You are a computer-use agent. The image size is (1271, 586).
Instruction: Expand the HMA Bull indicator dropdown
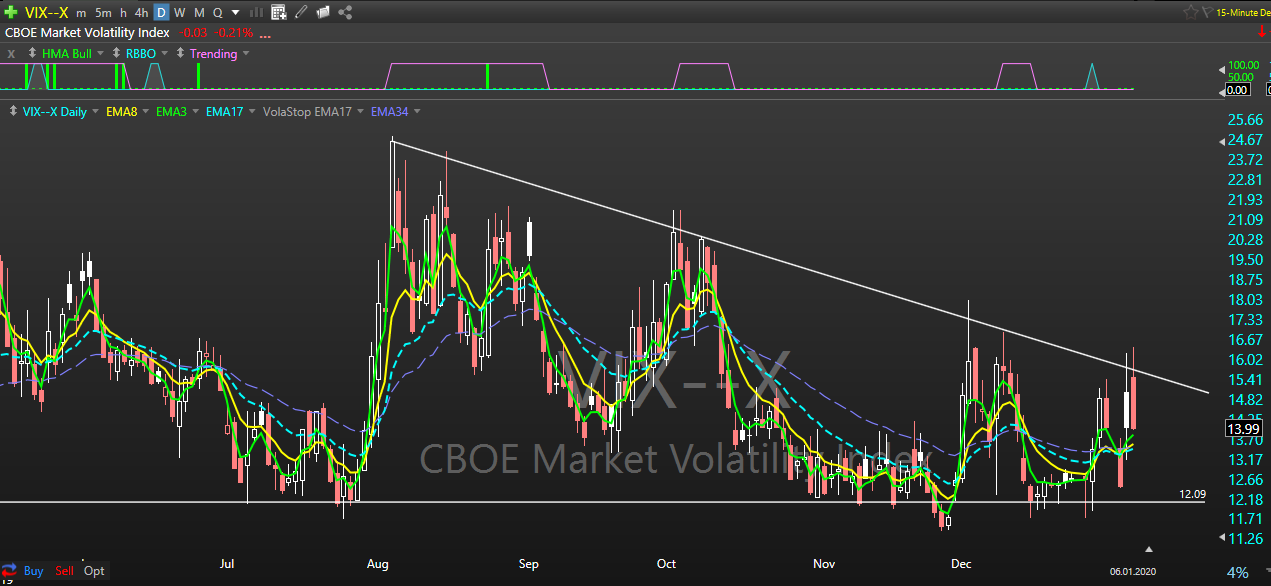101,54
